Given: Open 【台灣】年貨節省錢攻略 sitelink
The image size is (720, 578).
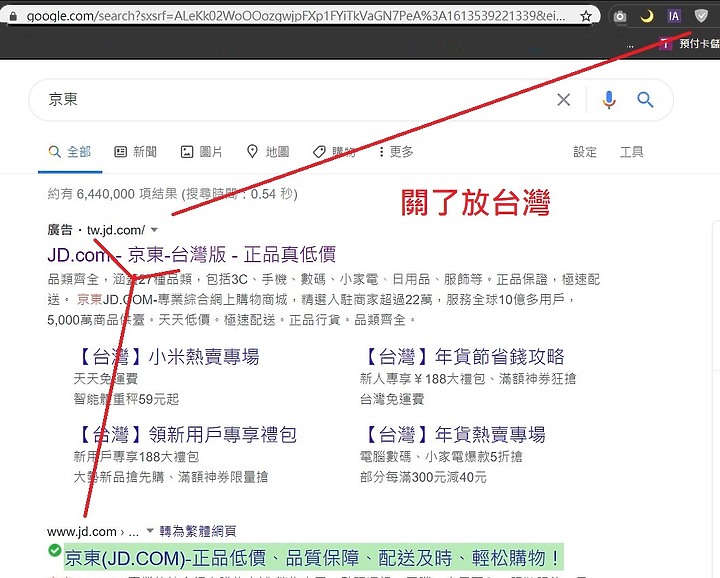Looking at the screenshot, I should (464, 357).
